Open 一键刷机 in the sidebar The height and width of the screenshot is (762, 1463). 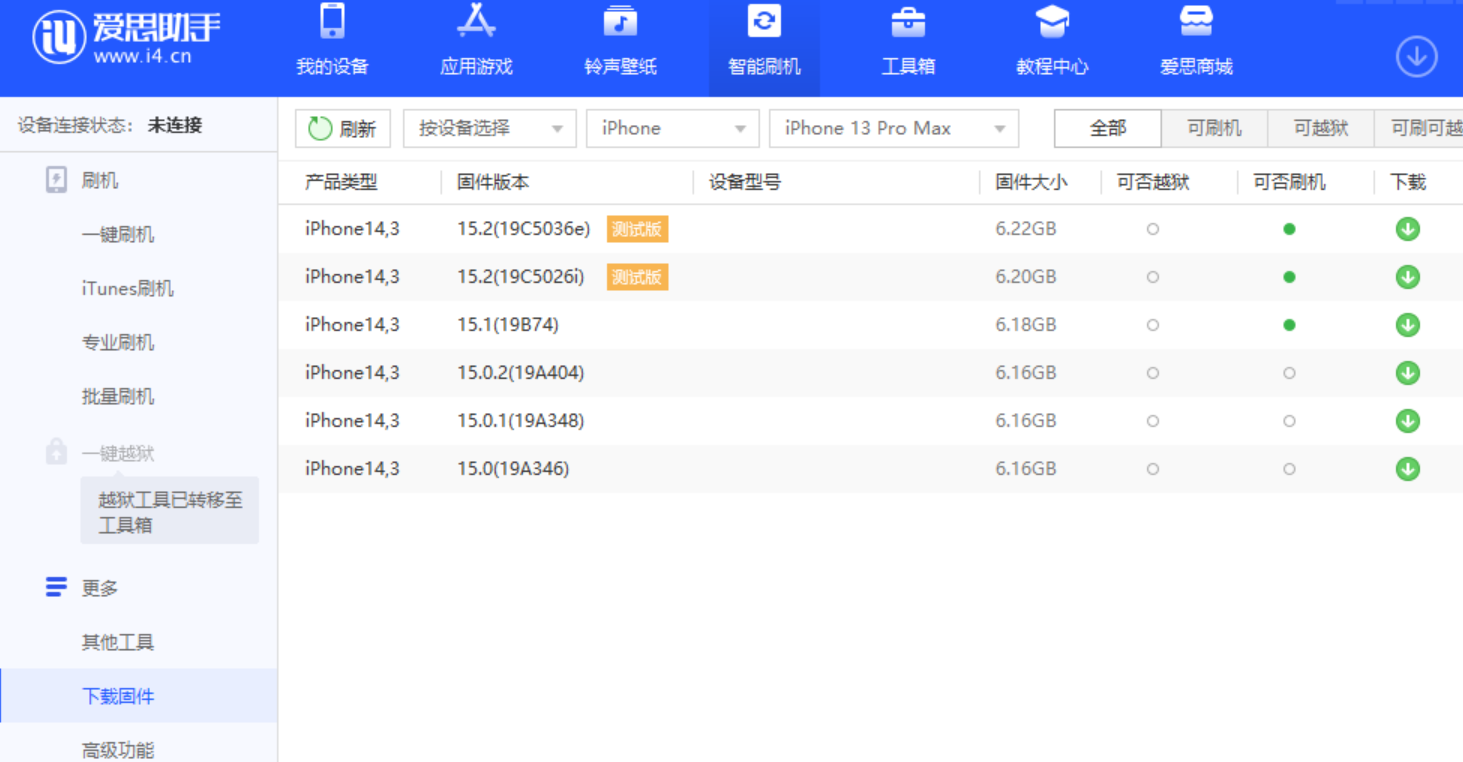(118, 235)
